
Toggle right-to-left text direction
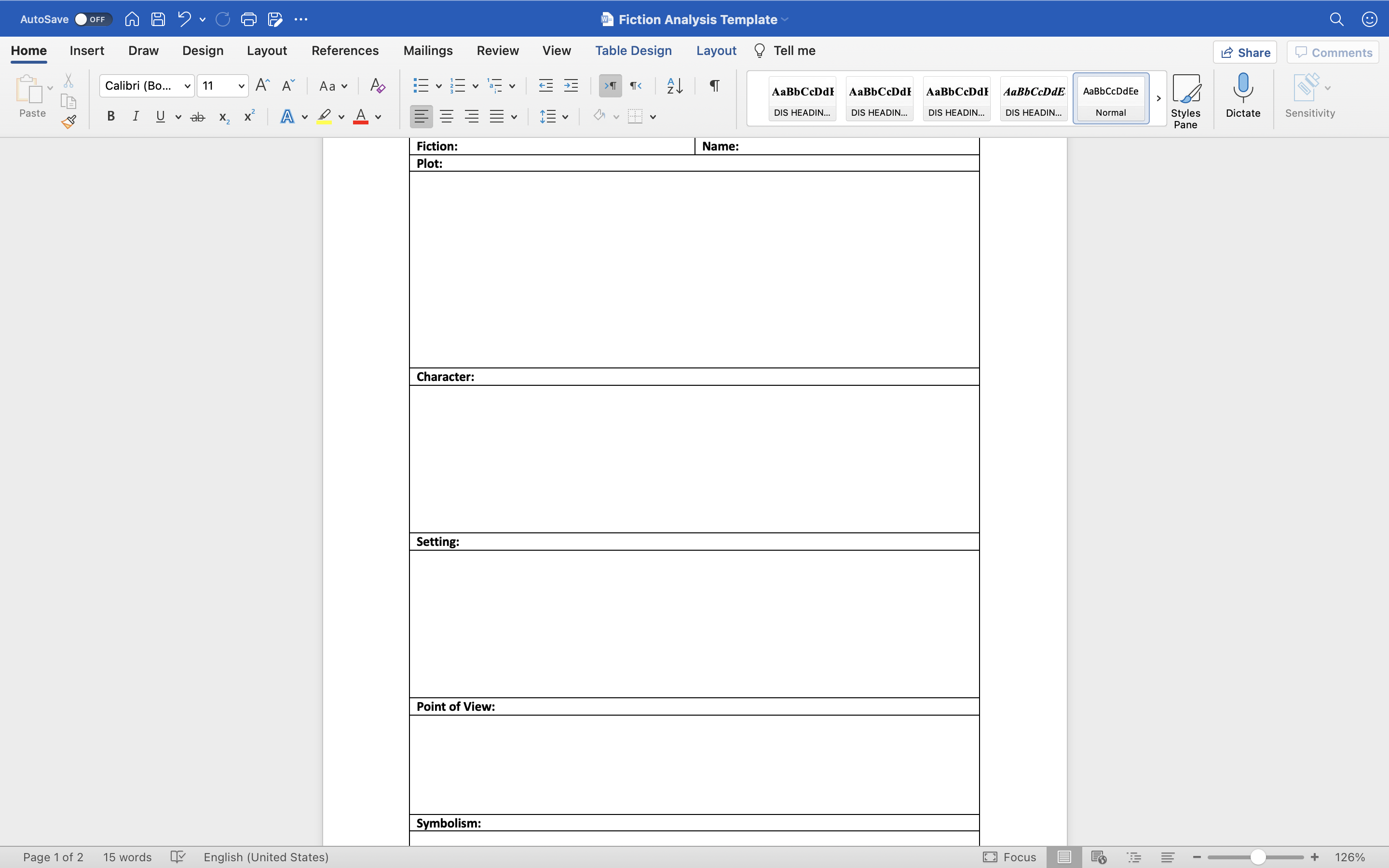click(x=635, y=85)
